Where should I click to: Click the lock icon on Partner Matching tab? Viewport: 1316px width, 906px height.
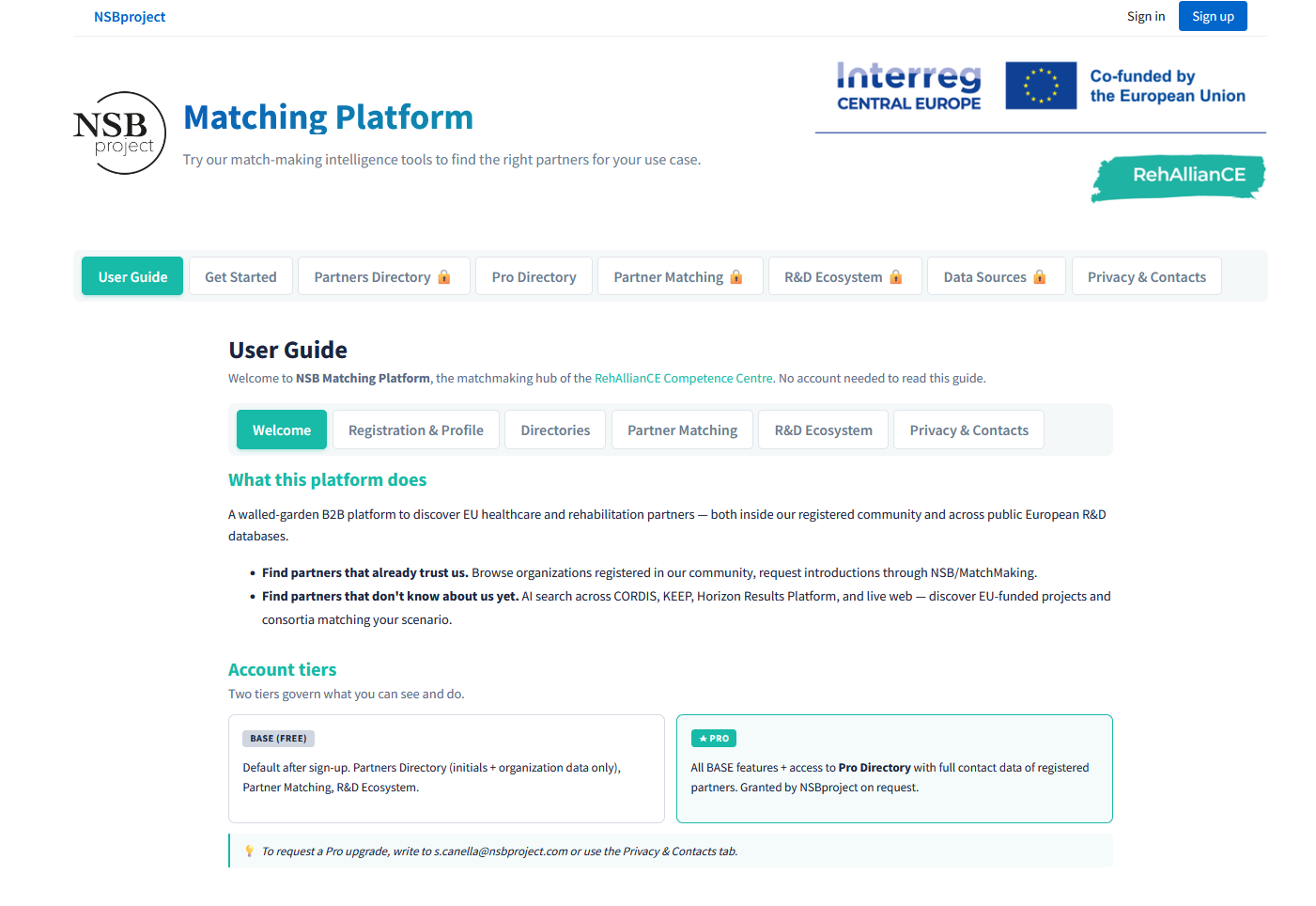[x=736, y=277]
